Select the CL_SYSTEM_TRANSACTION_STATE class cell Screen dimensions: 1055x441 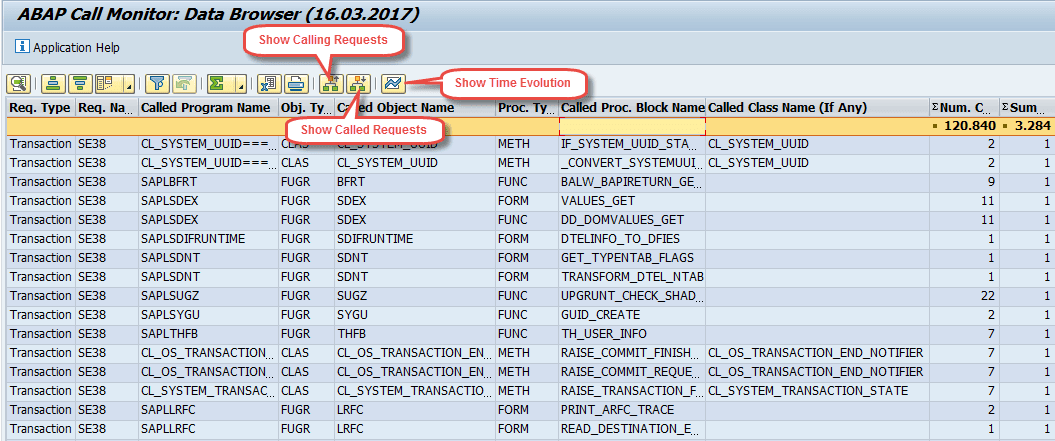(x=817, y=391)
